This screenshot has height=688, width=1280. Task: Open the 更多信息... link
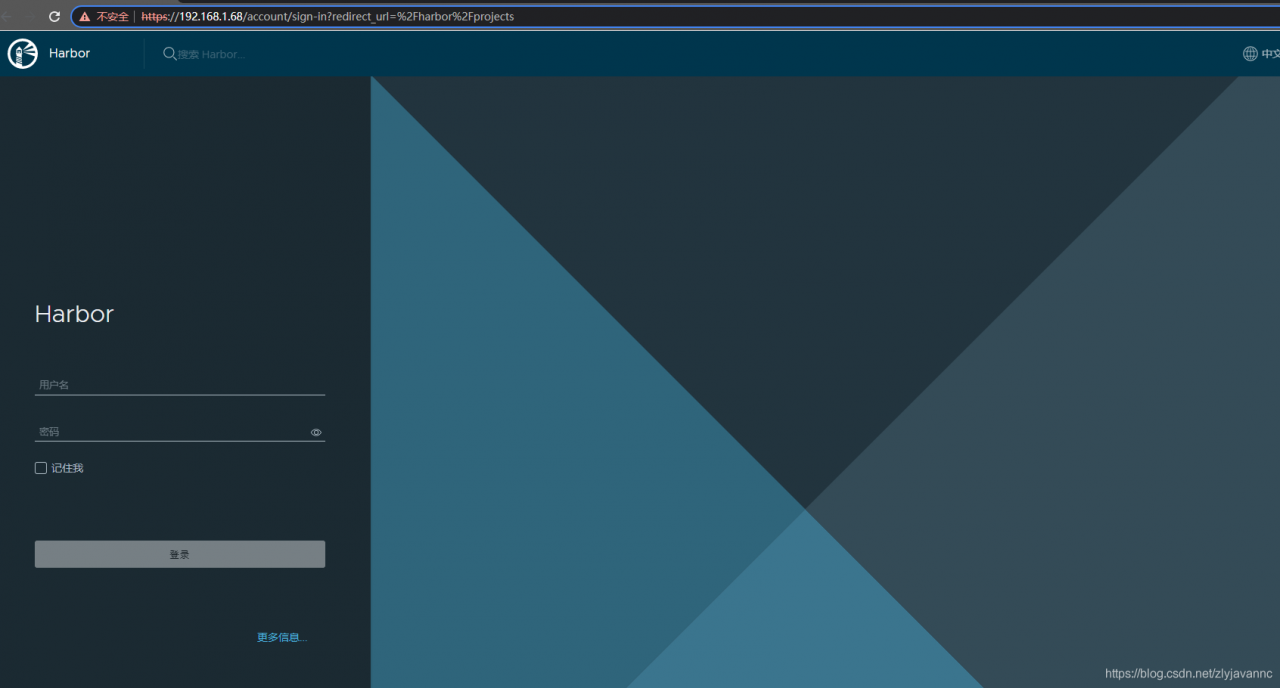(x=282, y=637)
